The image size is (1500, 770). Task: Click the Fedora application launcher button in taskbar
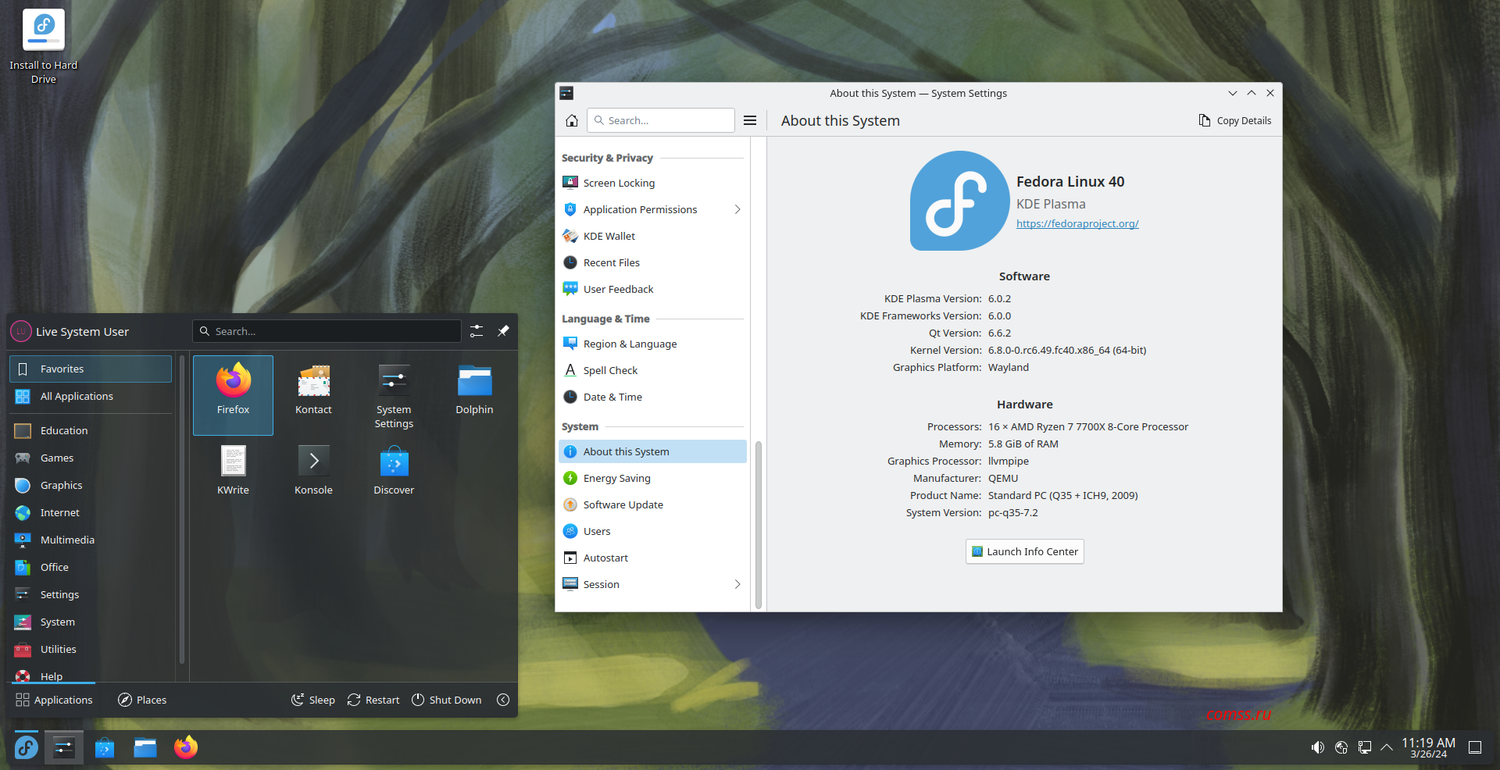26,747
